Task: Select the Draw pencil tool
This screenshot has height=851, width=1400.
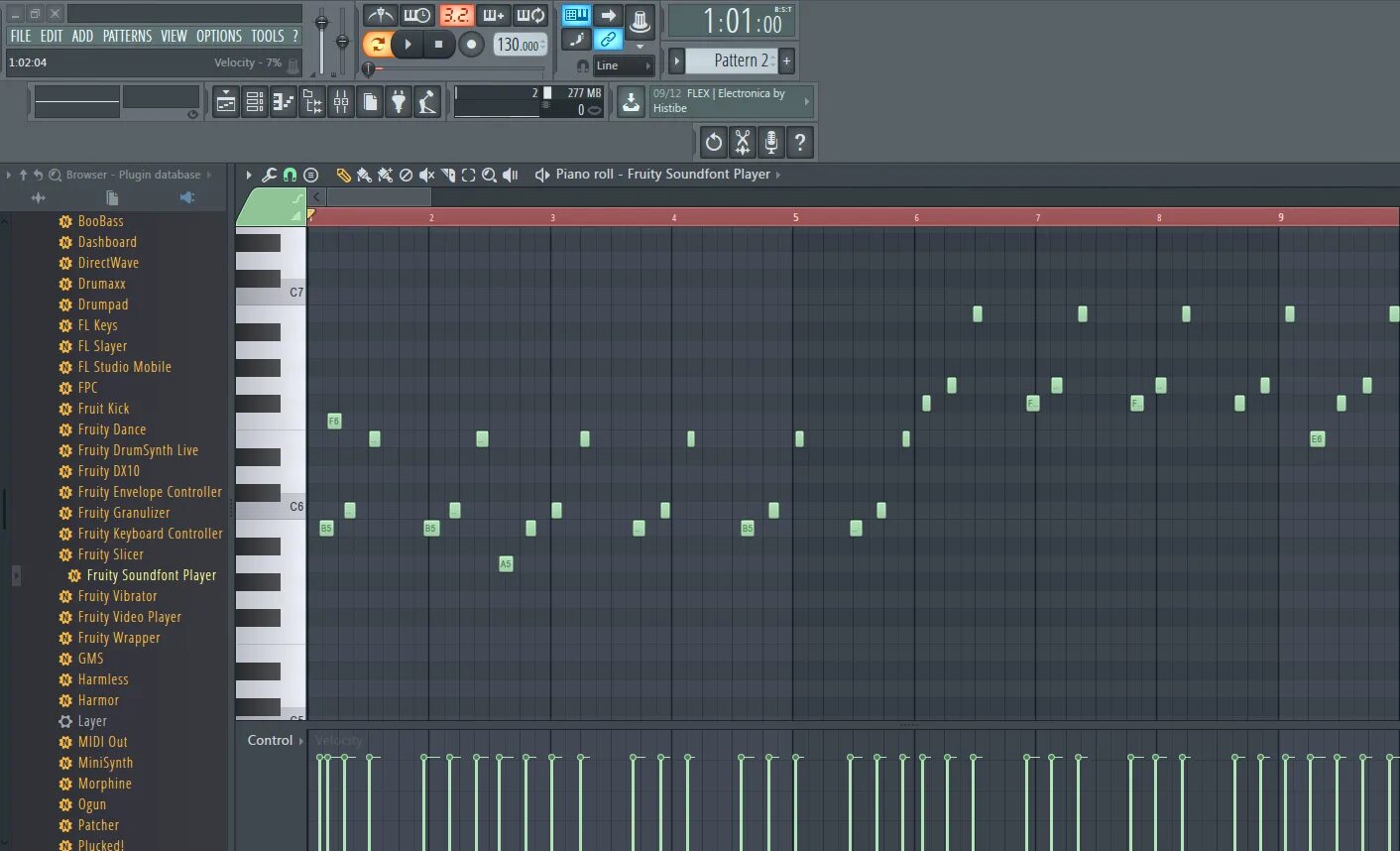Action: (343, 175)
